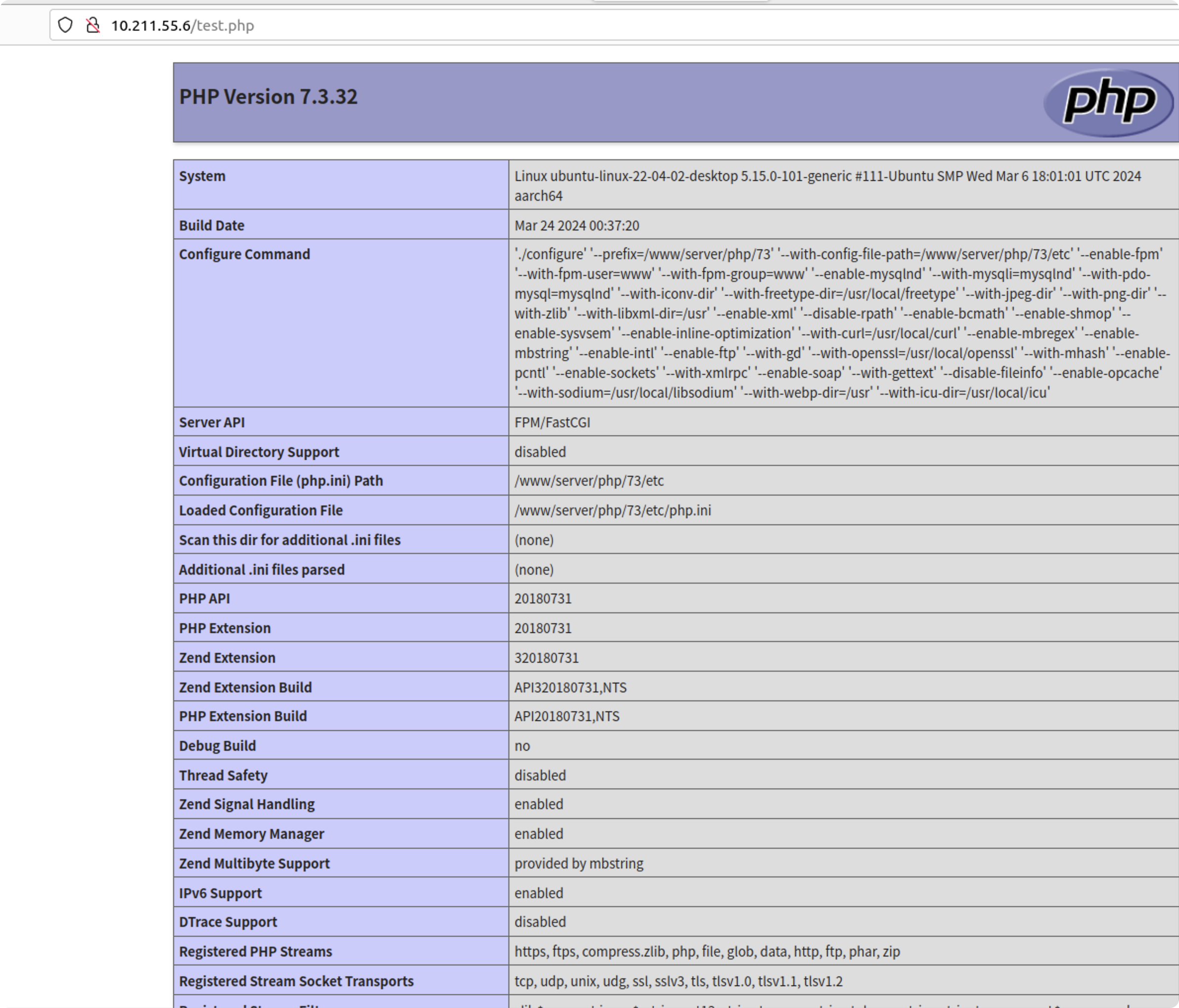Viewport: 1179px width, 1008px height.
Task: Click the Build Date value Mar 24 2024
Action: tap(577, 226)
